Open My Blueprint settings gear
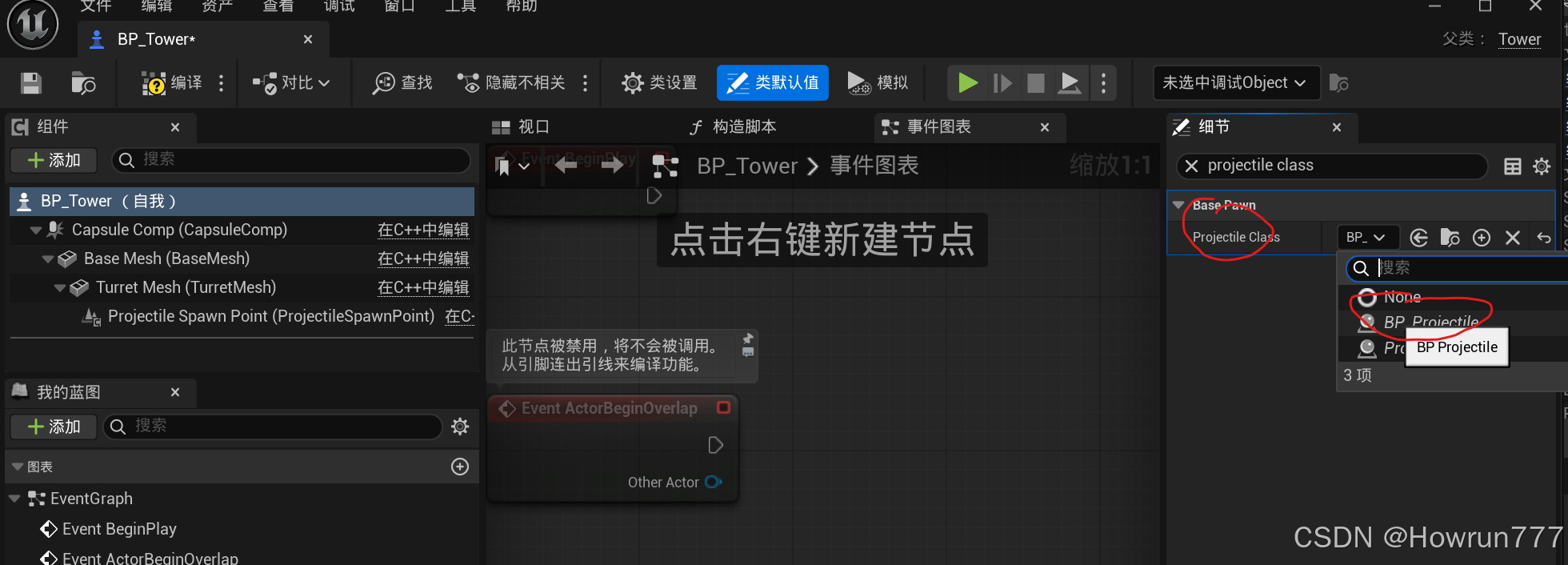This screenshot has height=565, width=1568. coord(460,427)
